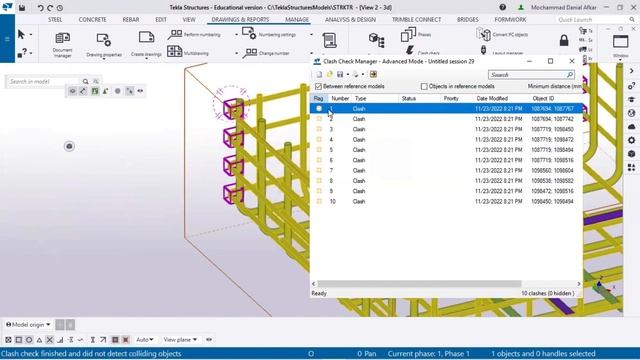Run Perform numbering
The image size is (640, 360).
coord(194,35)
